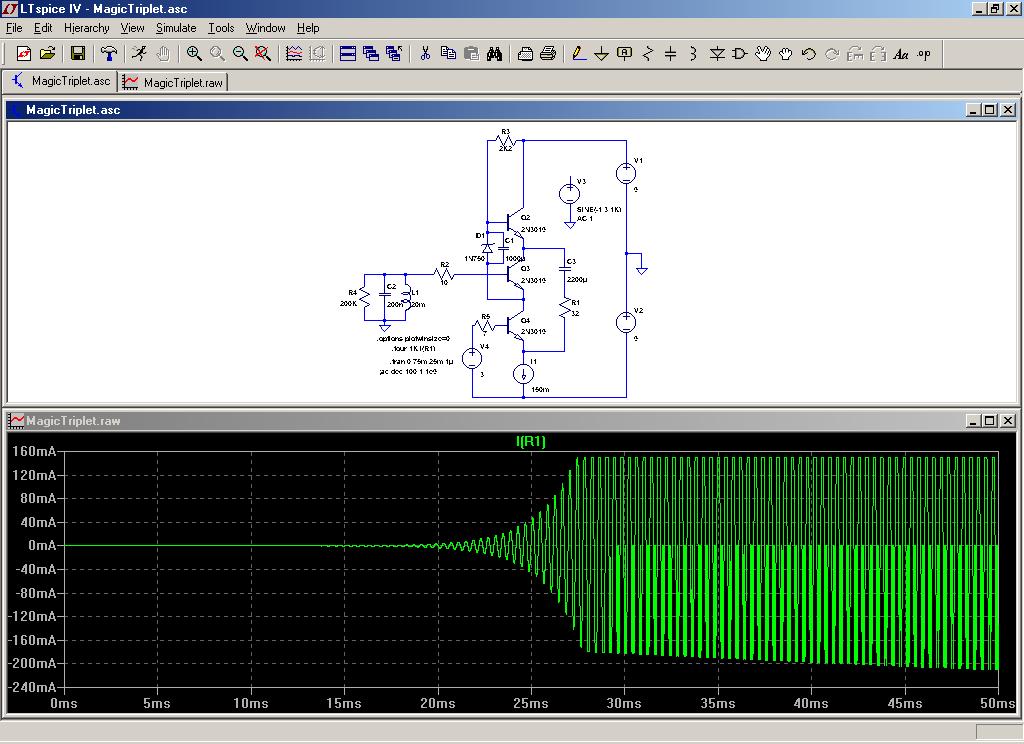1024x744 pixels.
Task: Click the 25ms time axis label
Action: pos(530,704)
